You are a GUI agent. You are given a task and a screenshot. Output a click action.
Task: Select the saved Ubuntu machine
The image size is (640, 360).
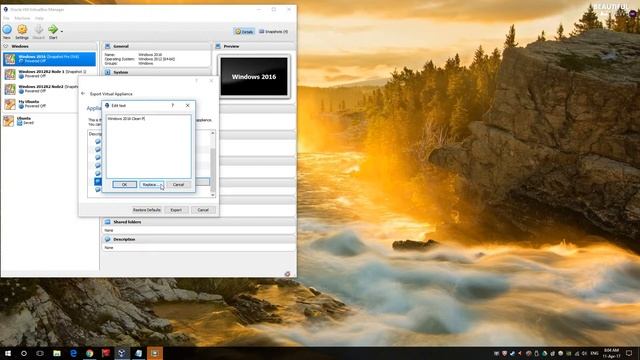coord(41,120)
